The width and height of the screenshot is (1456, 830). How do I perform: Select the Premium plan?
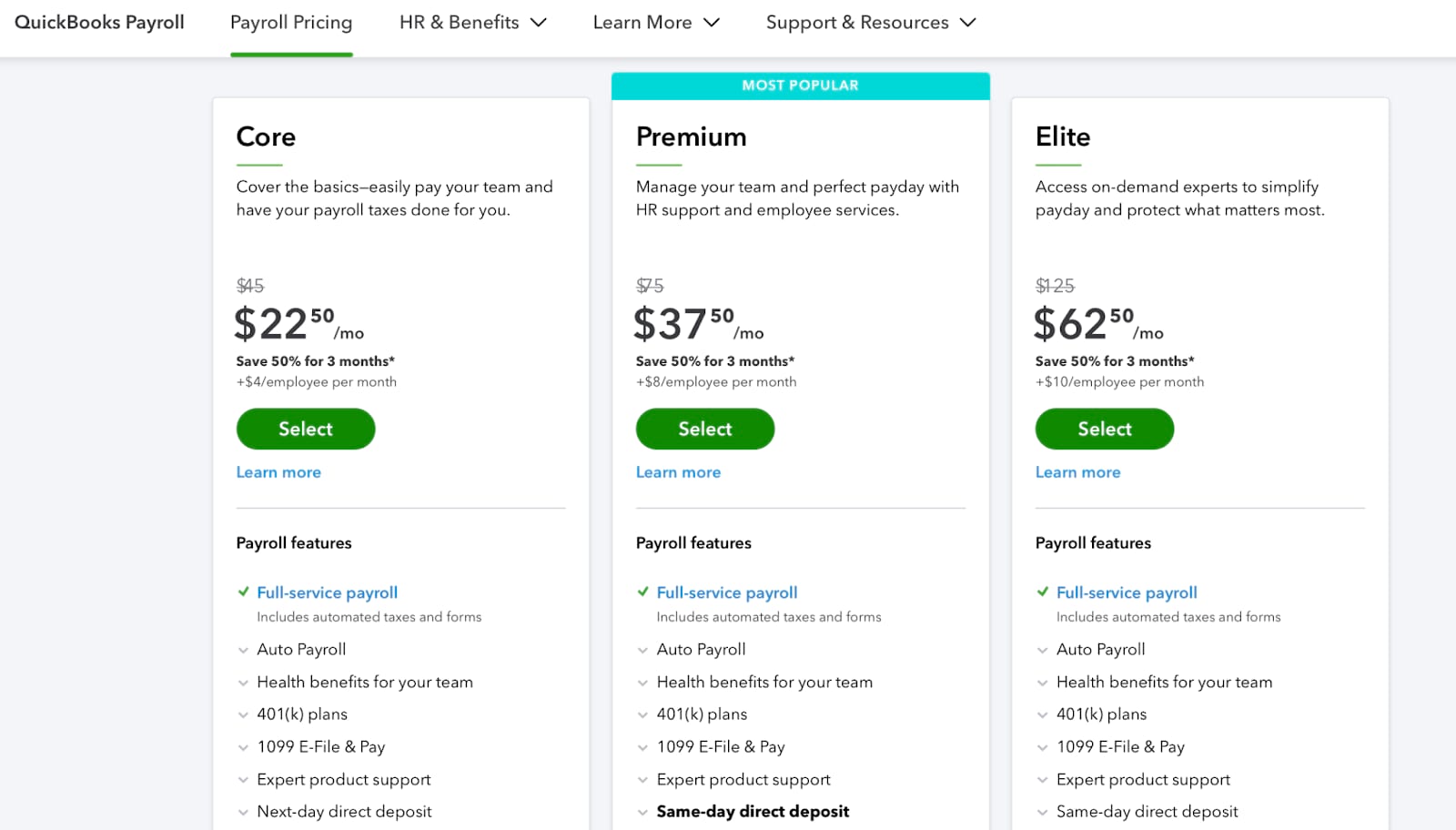(704, 429)
